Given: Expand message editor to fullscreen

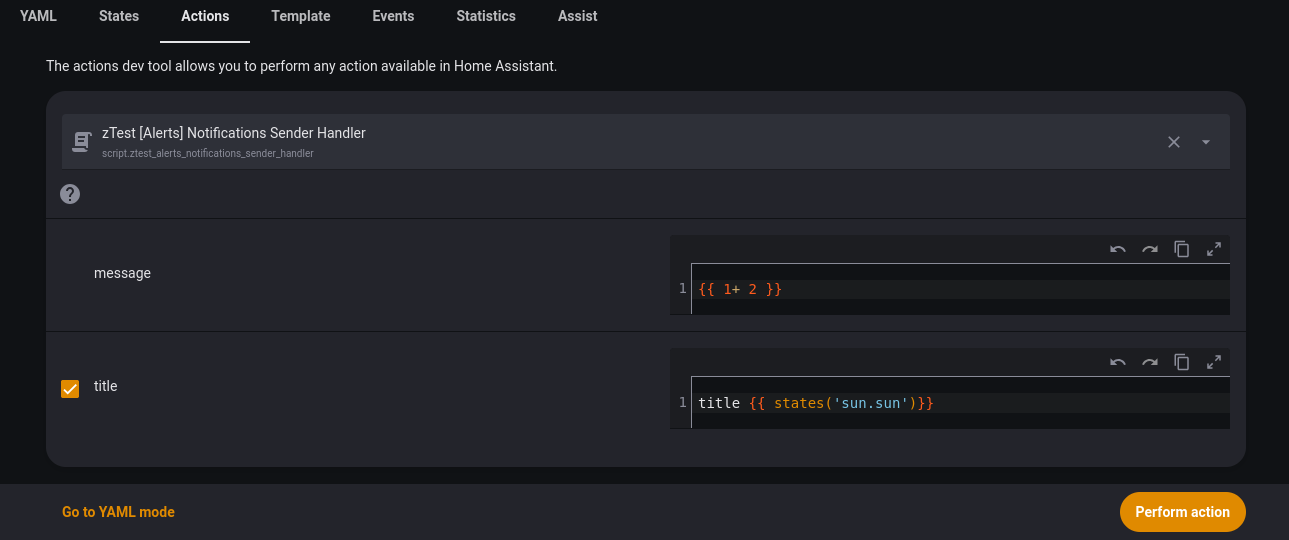Looking at the screenshot, I should pos(1214,249).
